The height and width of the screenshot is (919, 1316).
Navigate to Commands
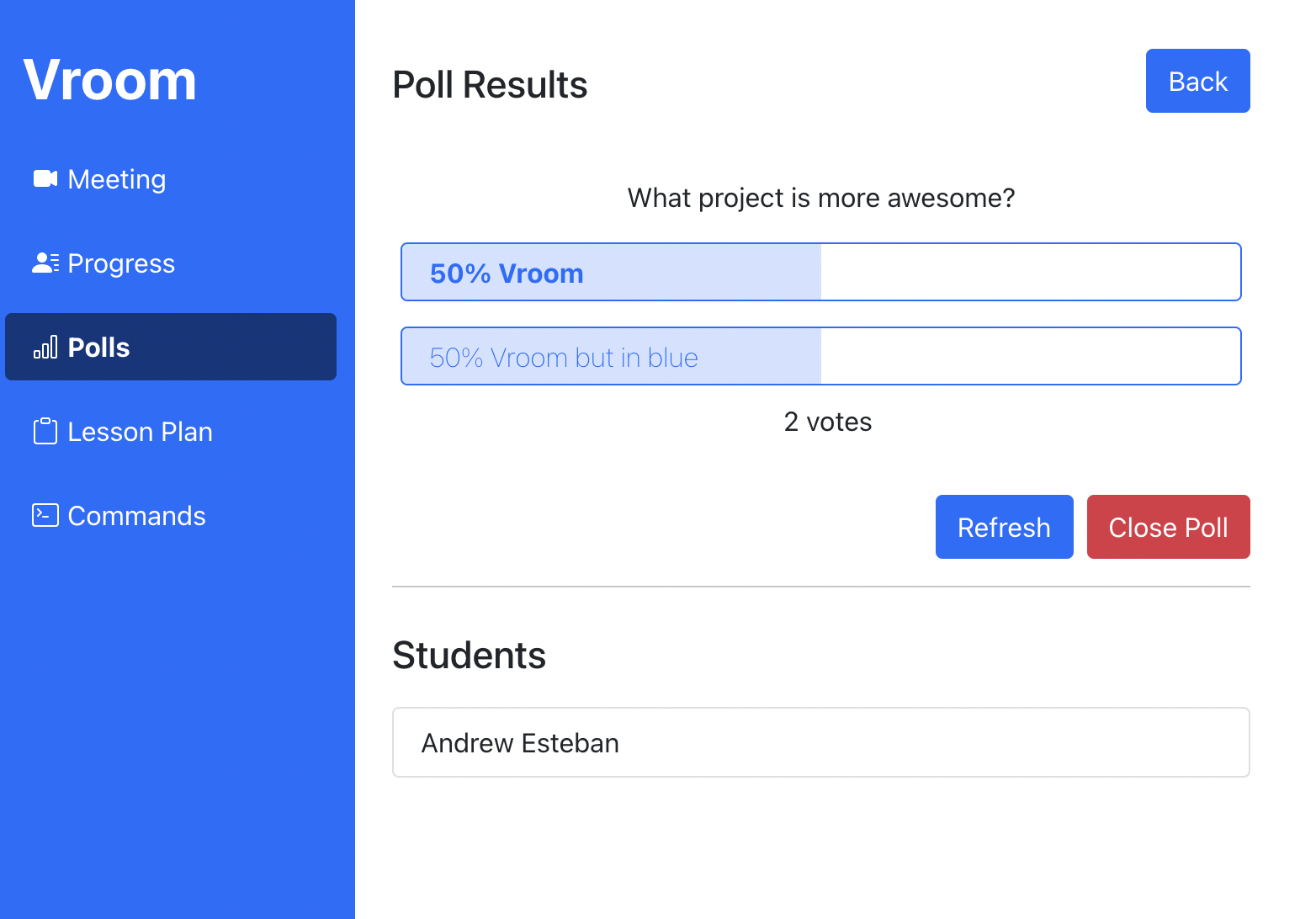point(136,516)
